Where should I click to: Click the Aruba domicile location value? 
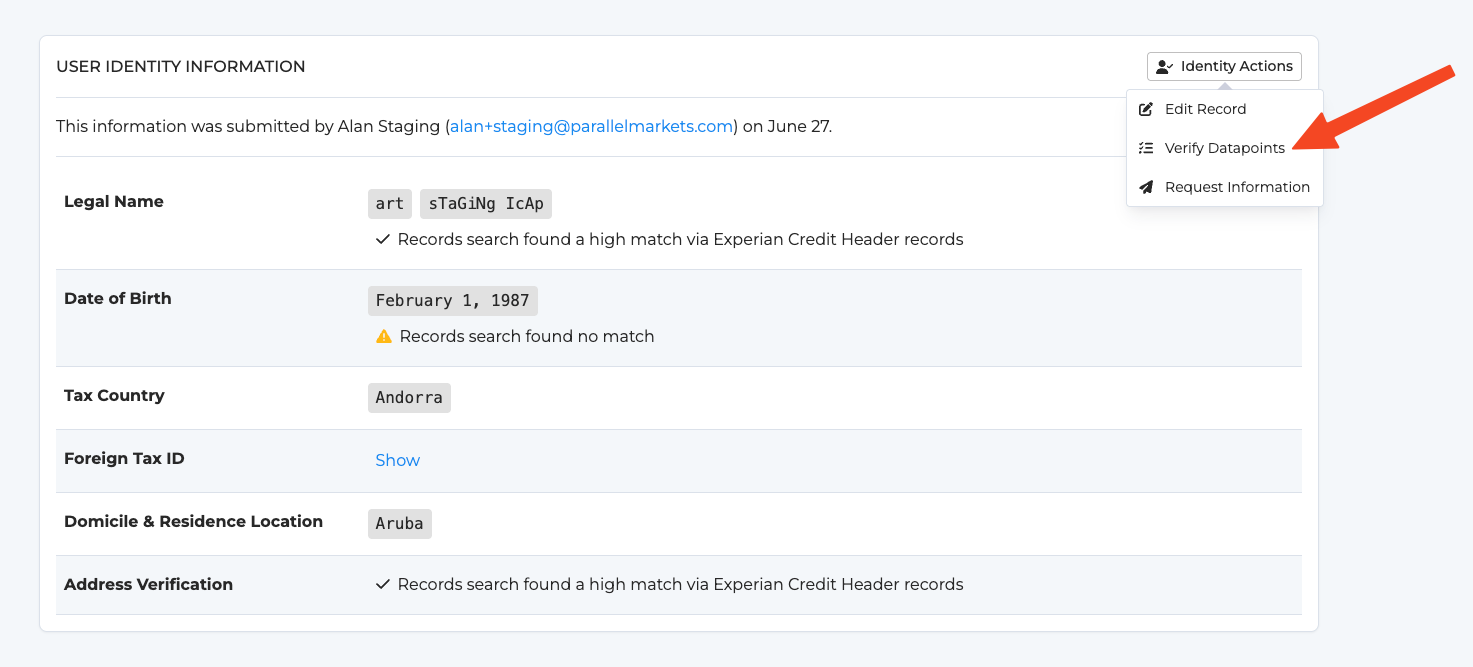coord(400,524)
